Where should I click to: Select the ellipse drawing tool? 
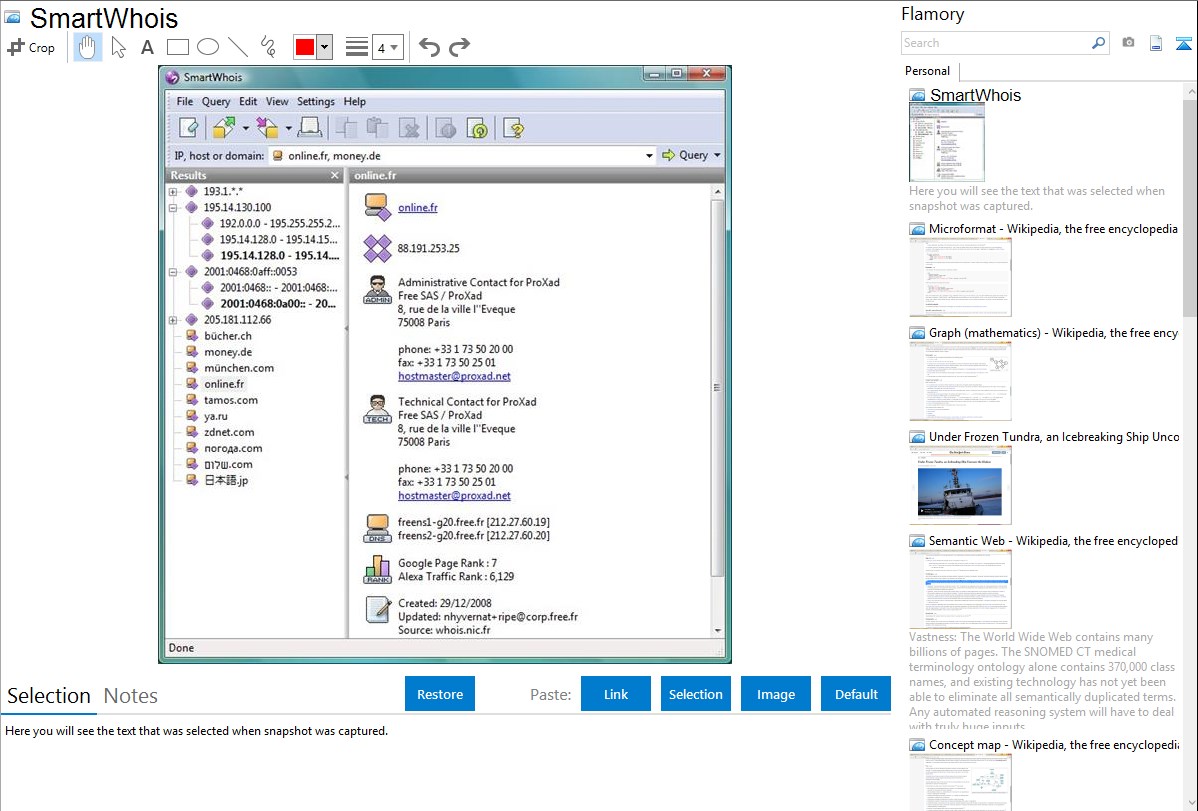[208, 47]
